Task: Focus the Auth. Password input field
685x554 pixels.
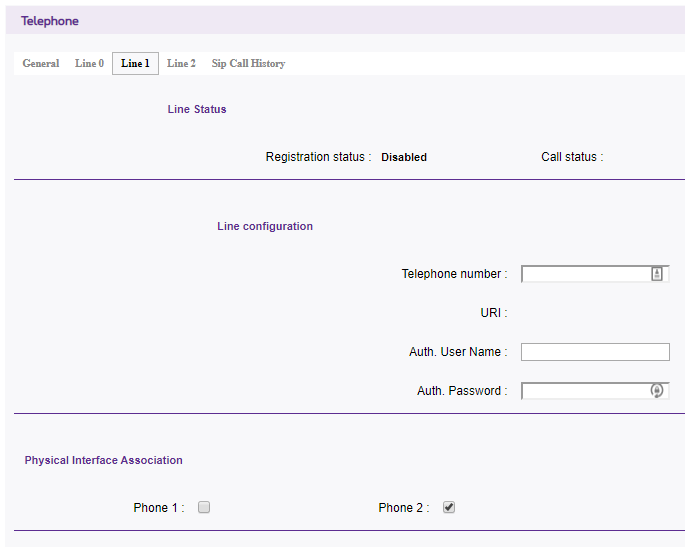Action: click(585, 391)
